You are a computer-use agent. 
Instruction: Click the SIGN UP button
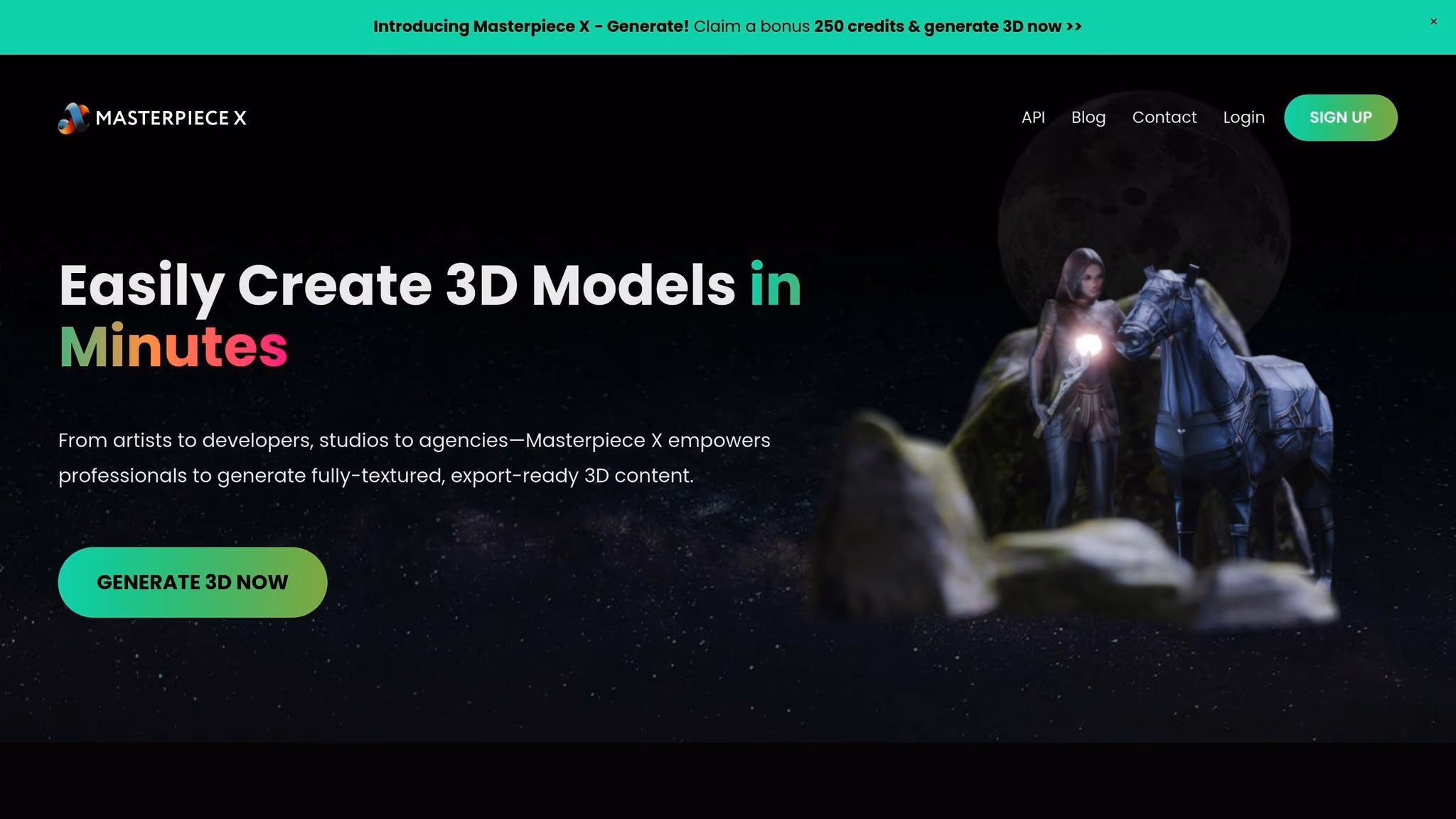[1340, 117]
